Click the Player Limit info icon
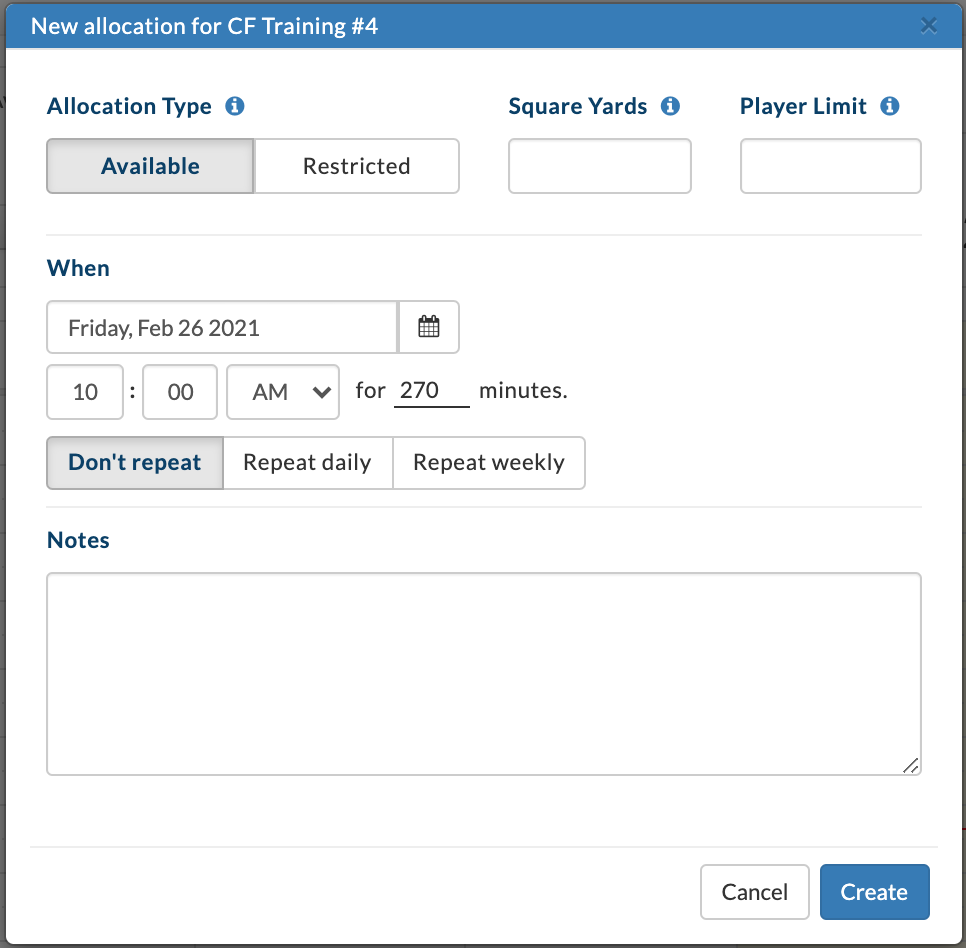966x948 pixels. click(890, 106)
